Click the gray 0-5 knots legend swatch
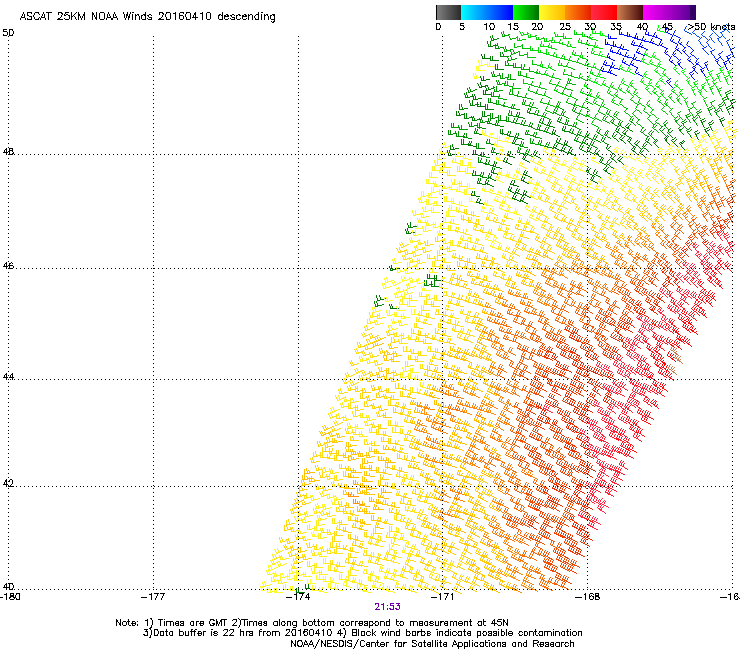 [448, 12]
